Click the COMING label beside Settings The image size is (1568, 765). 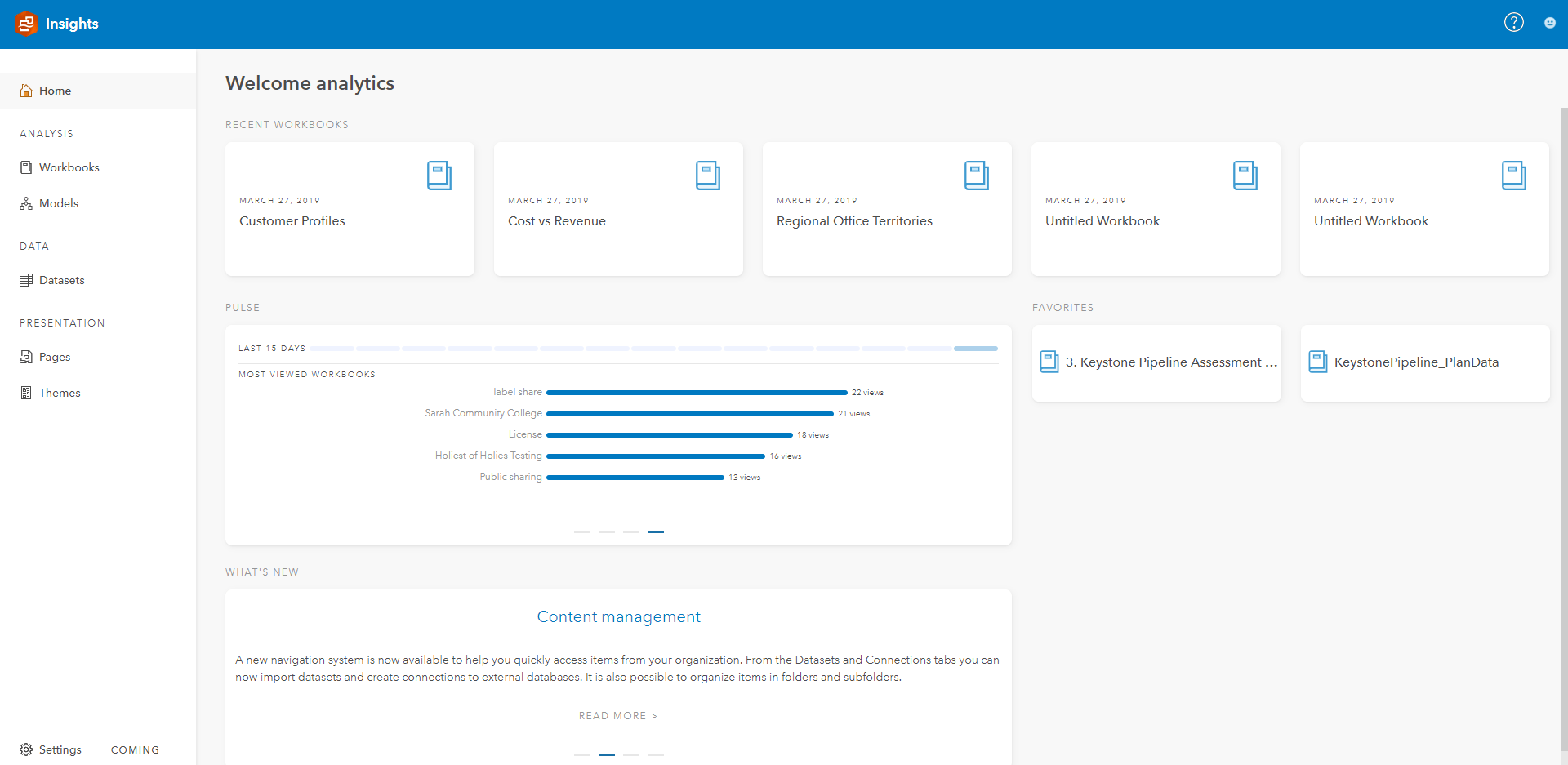pos(135,750)
